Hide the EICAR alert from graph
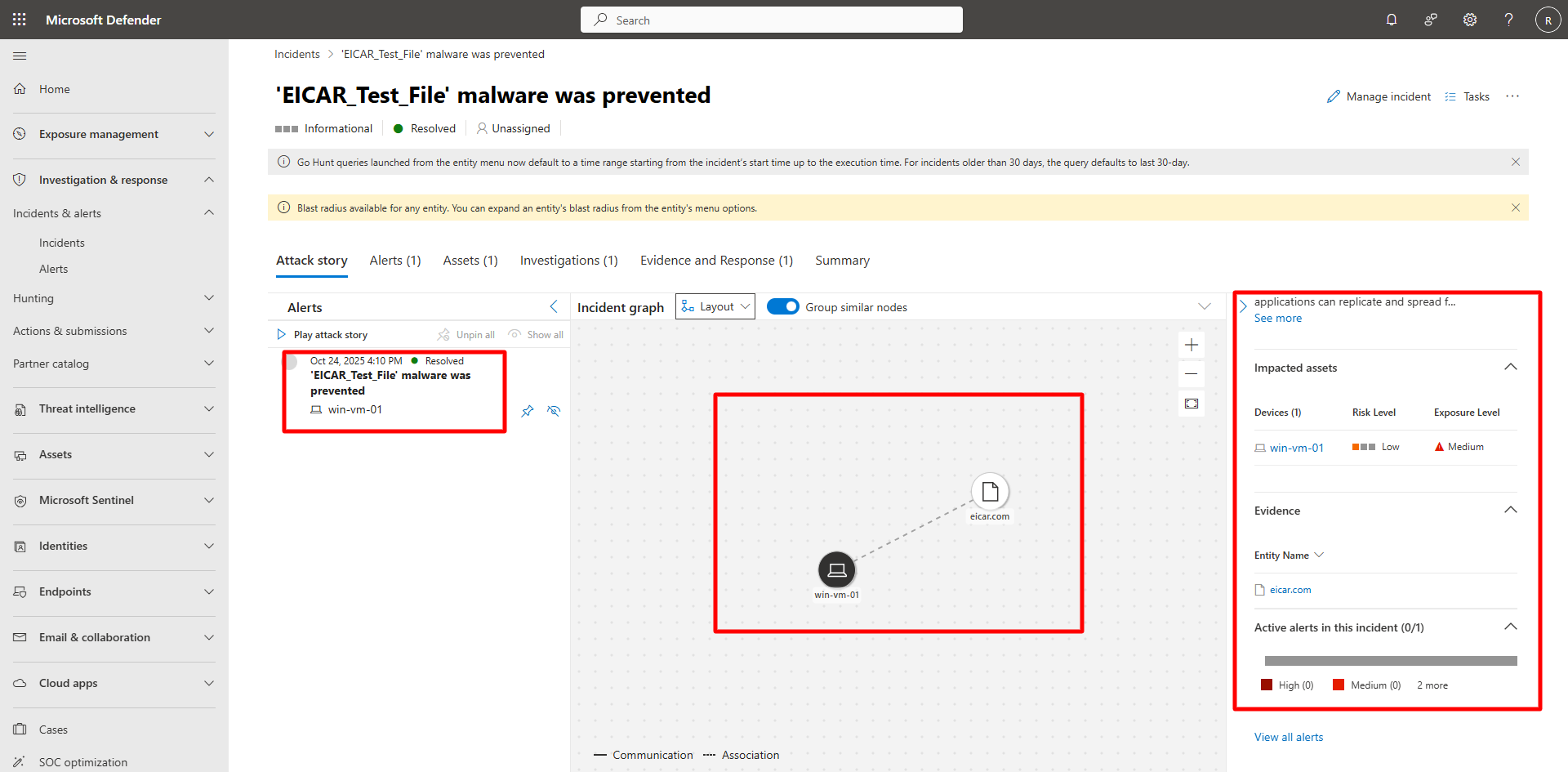Viewport: 1568px width, 772px height. coord(554,411)
